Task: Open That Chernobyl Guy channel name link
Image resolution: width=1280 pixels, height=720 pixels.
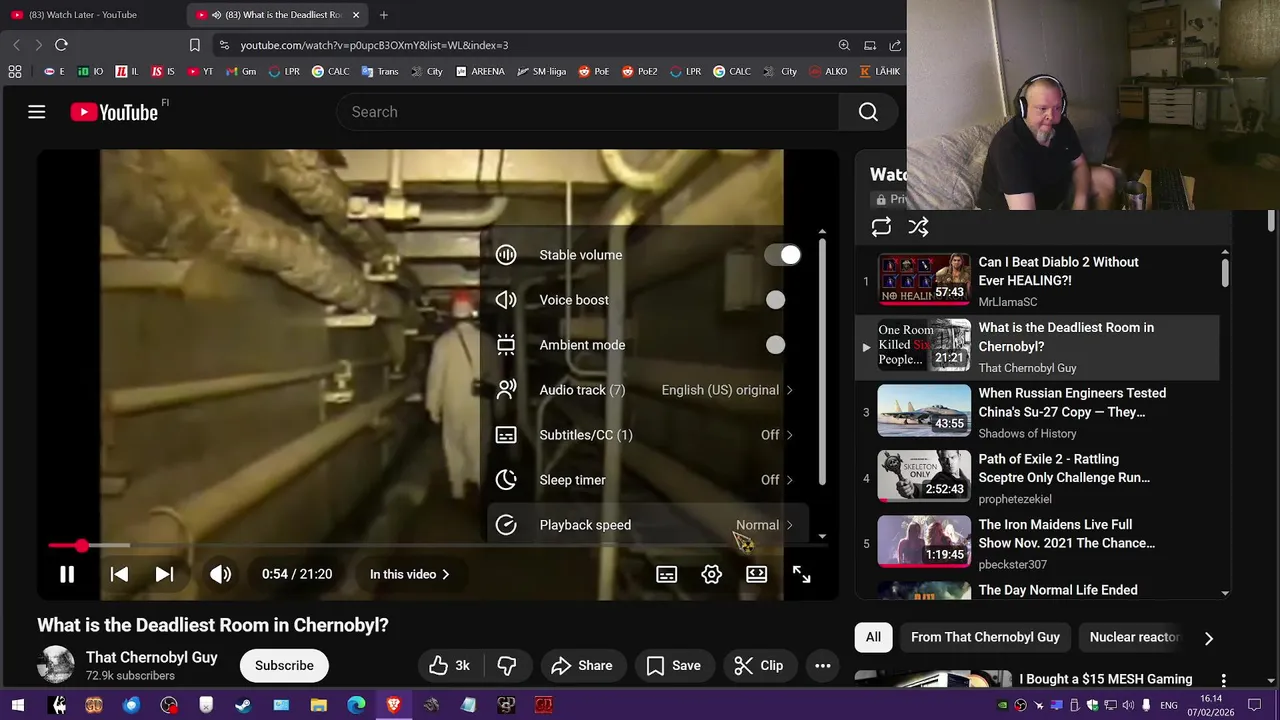Action: tap(152, 657)
